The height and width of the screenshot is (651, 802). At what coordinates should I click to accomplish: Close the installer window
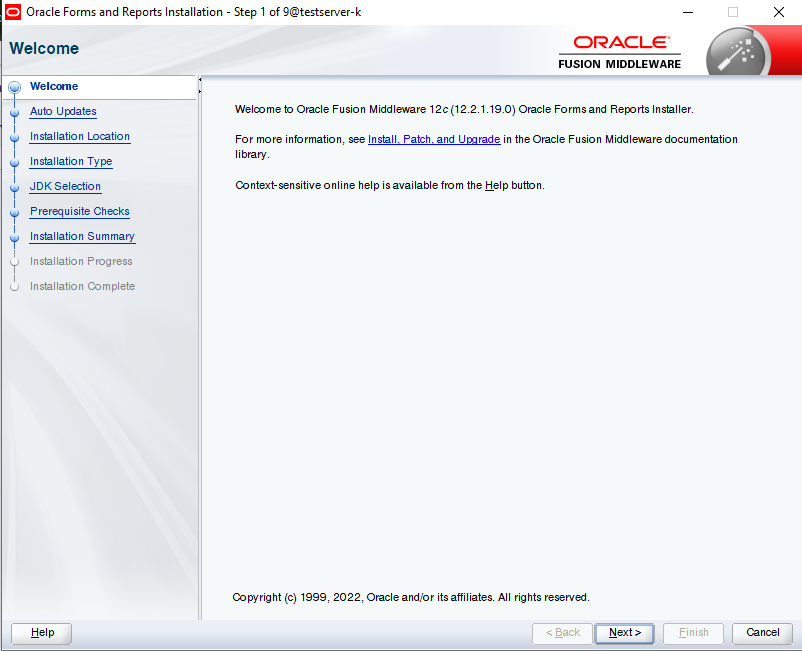click(778, 12)
